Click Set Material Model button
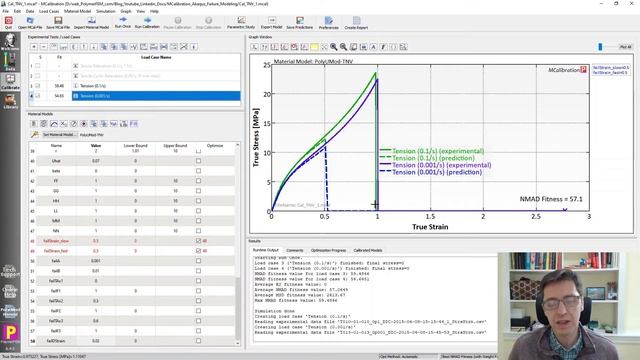Image resolution: width=640 pixels, height=360 pixels. tap(60, 134)
